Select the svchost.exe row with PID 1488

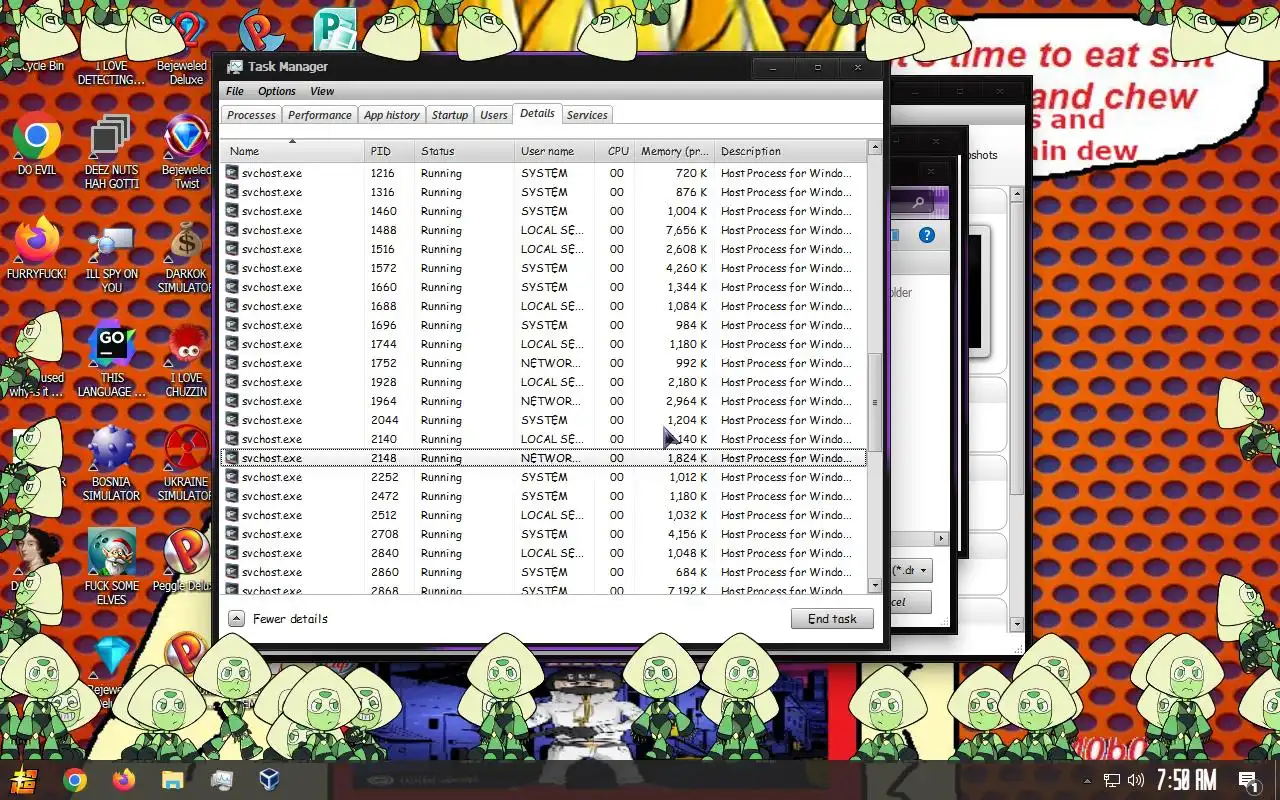pyautogui.click(x=543, y=230)
